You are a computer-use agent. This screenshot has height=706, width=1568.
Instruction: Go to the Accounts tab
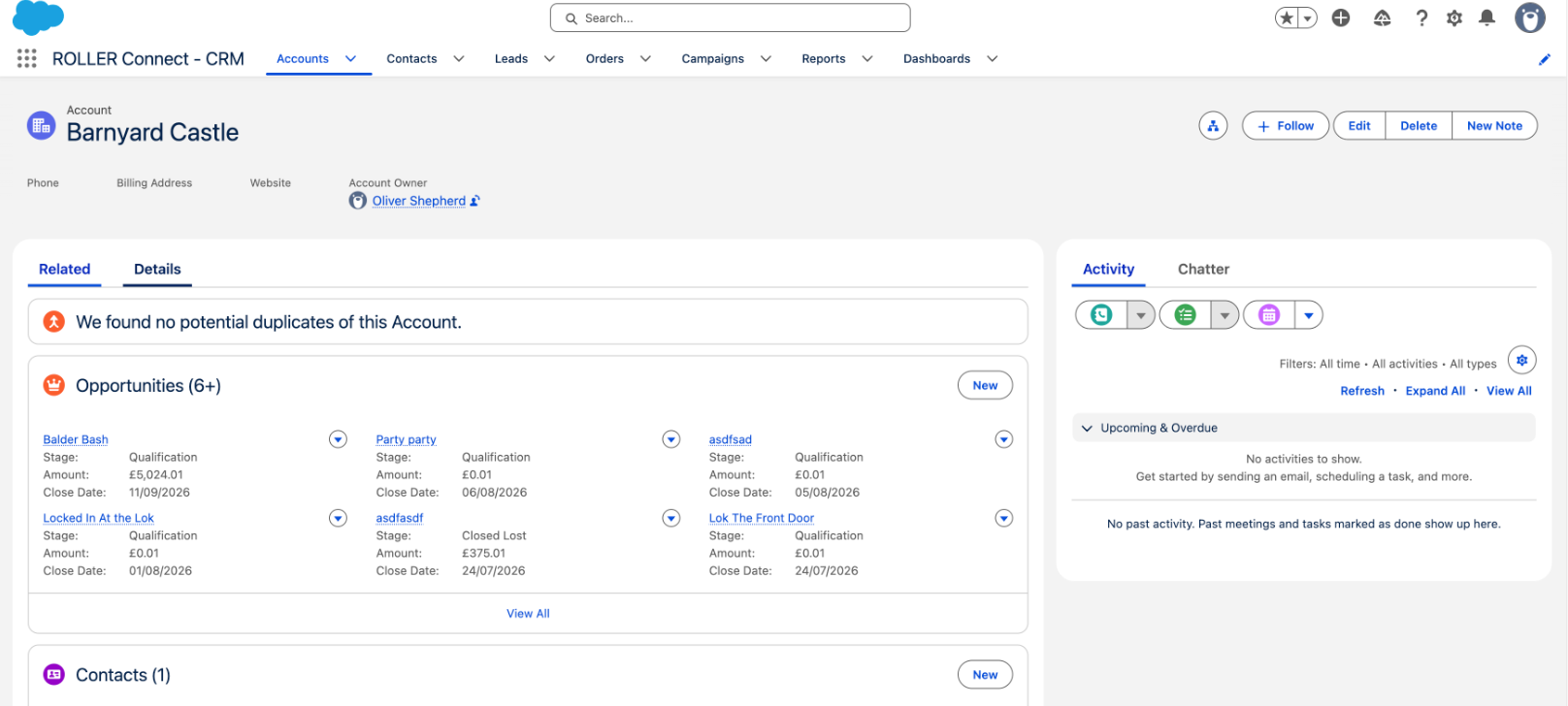click(x=303, y=59)
